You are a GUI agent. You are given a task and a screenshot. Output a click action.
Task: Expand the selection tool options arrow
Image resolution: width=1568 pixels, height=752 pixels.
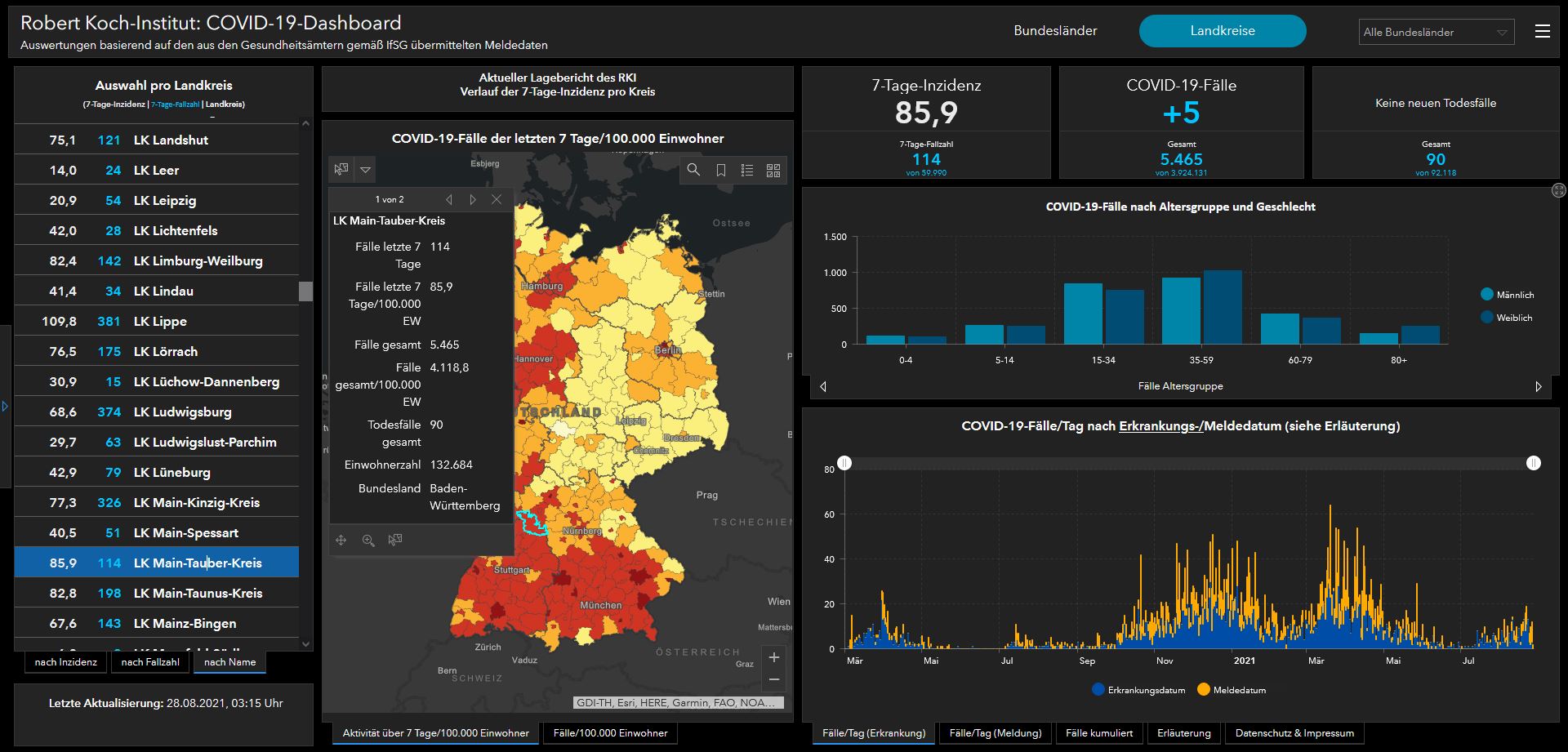365,170
